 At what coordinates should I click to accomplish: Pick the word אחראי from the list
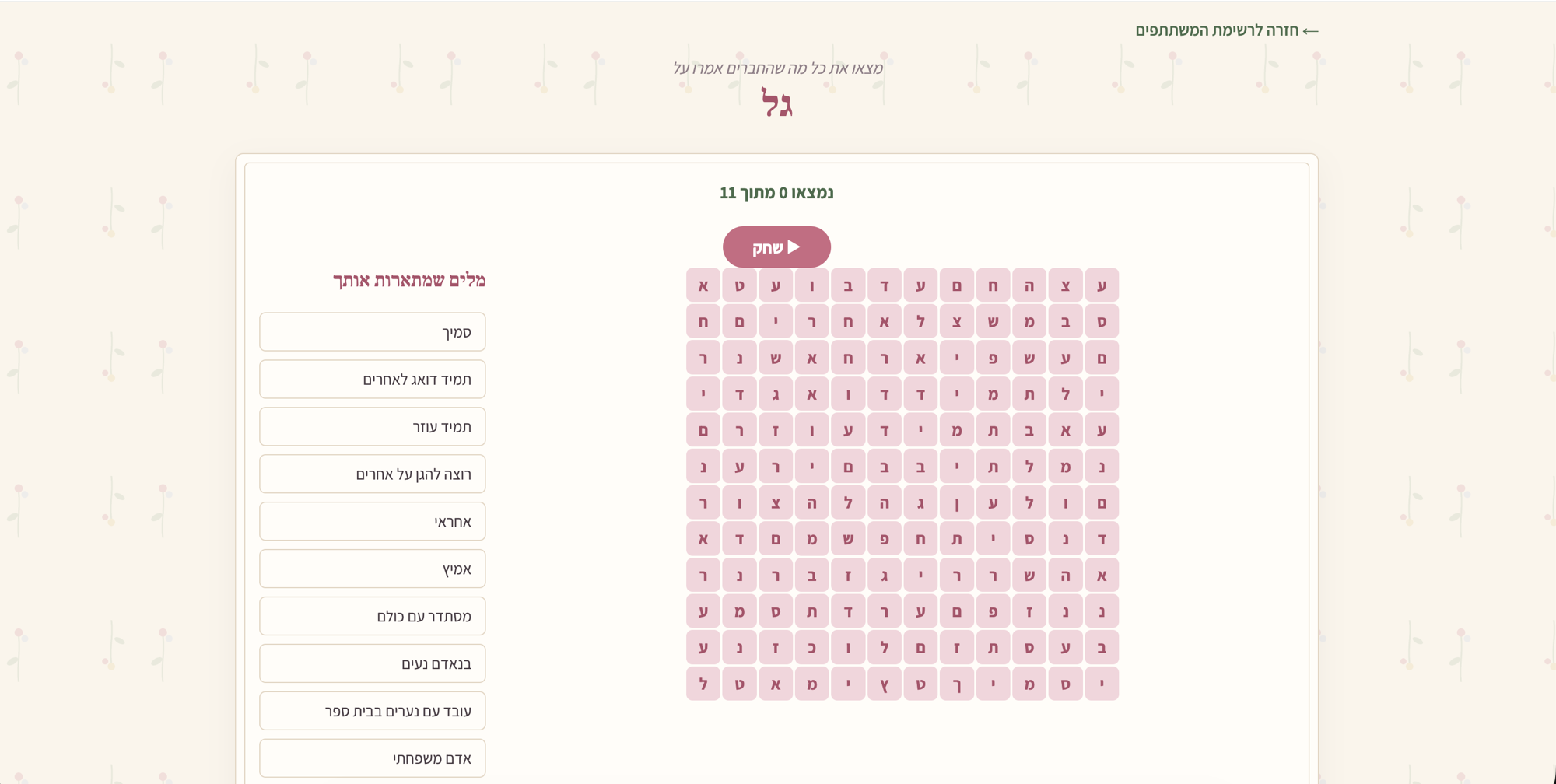tap(373, 522)
